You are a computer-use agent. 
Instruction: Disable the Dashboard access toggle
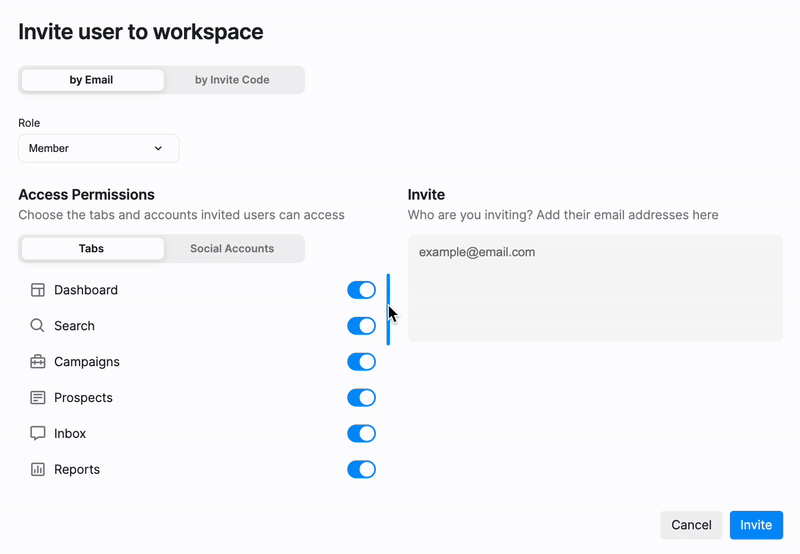point(361,290)
